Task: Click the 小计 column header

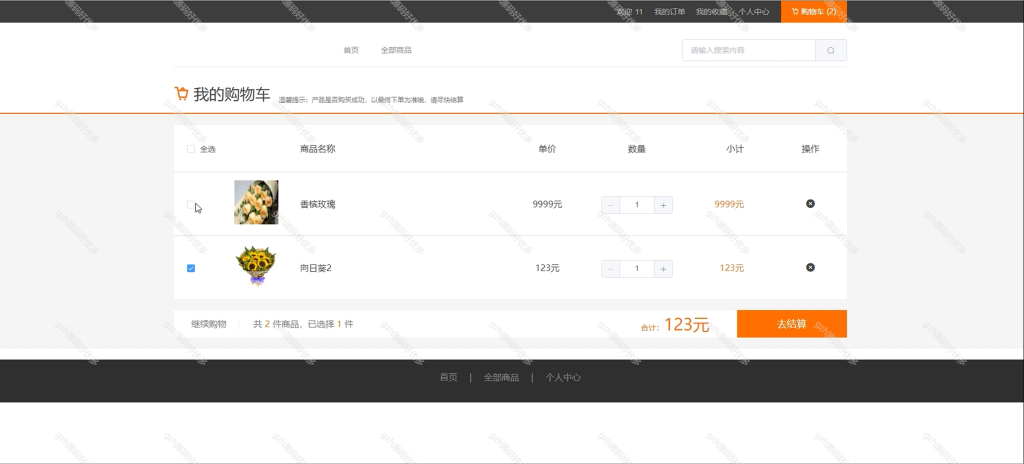Action: tap(735, 148)
